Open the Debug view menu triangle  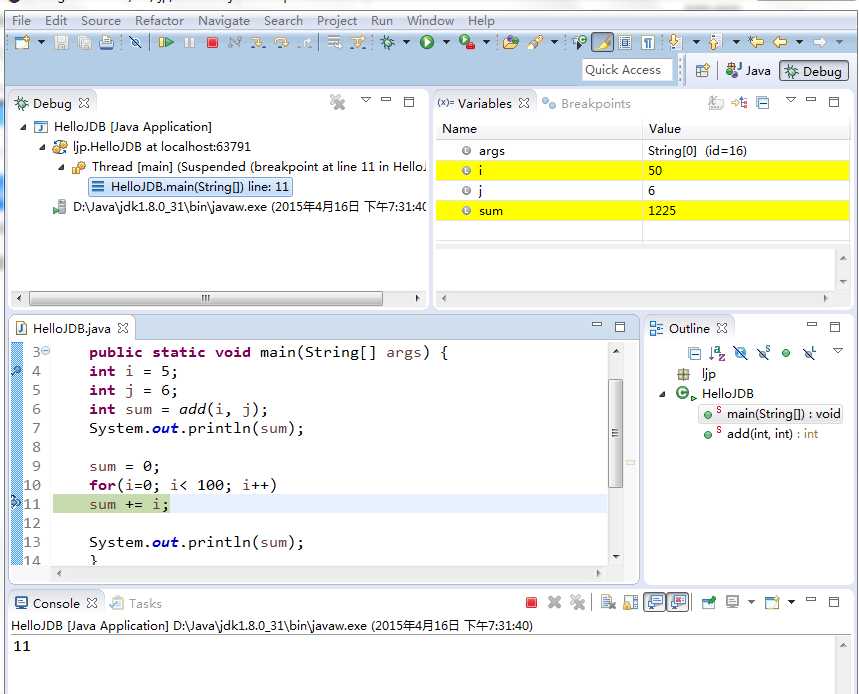[365, 100]
